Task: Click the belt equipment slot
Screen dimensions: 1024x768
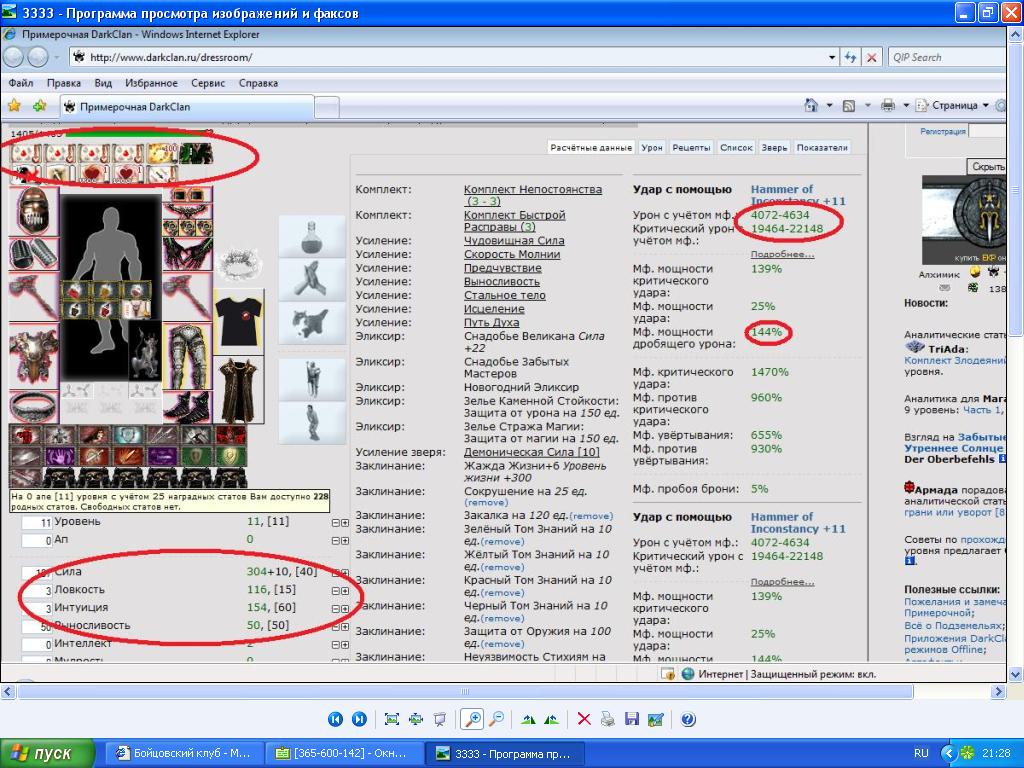Action: point(34,406)
